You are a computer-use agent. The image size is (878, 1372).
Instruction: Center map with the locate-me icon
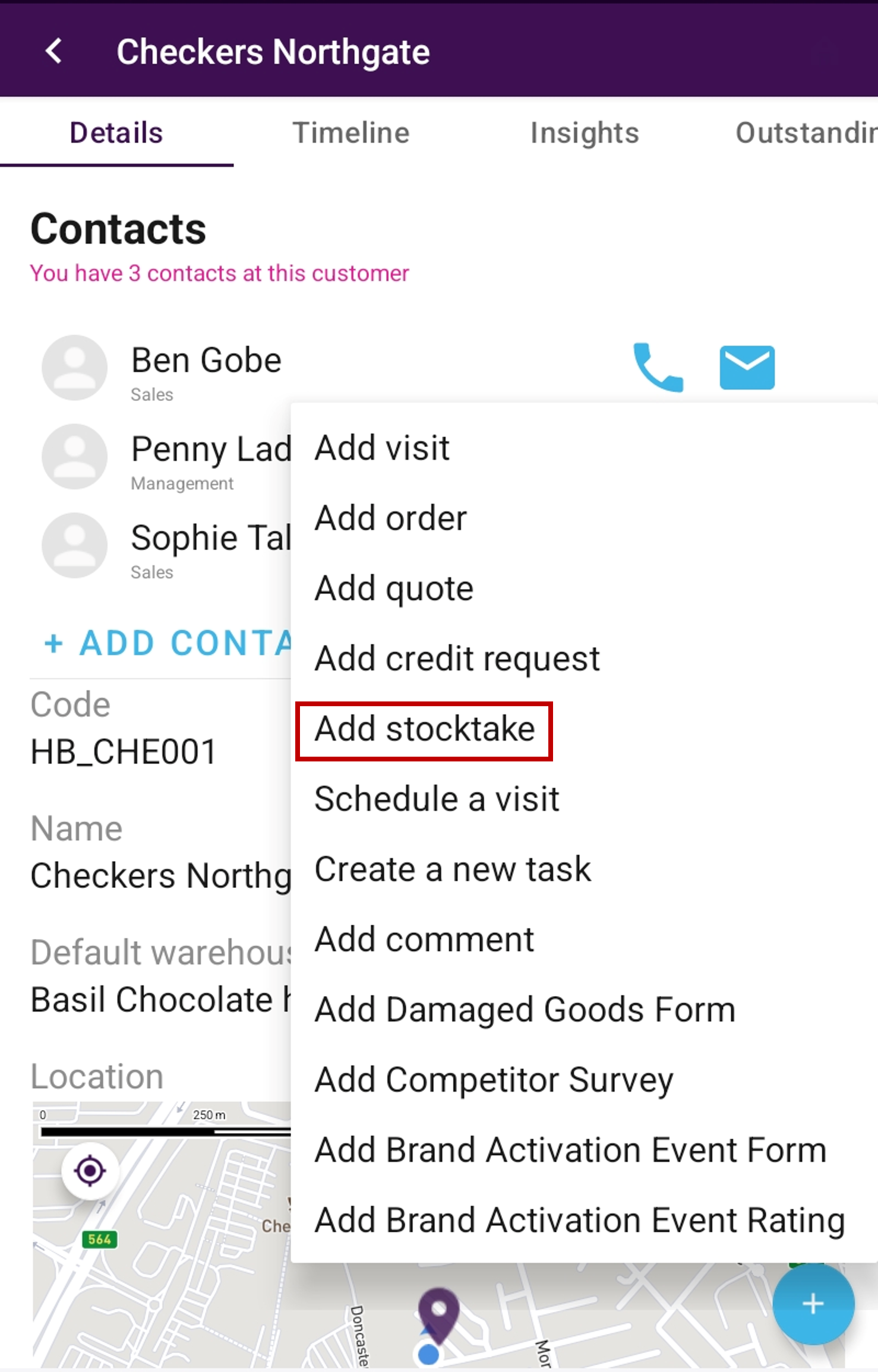[90, 1171]
